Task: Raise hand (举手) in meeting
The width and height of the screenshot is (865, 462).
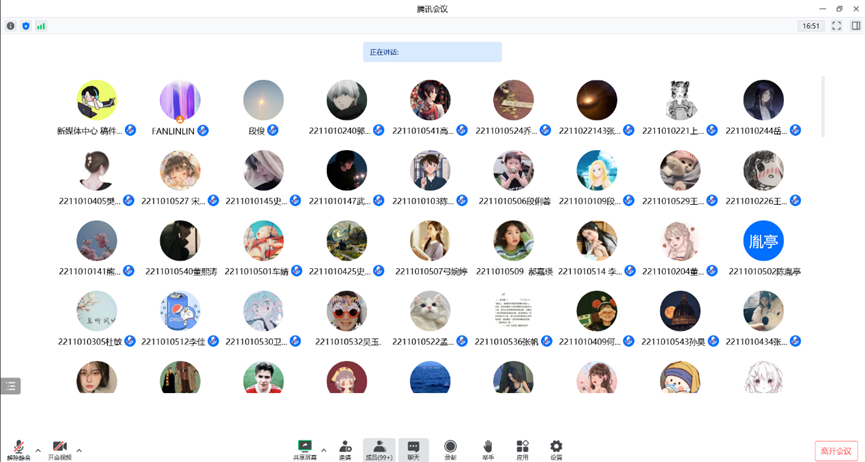Action: pos(487,449)
